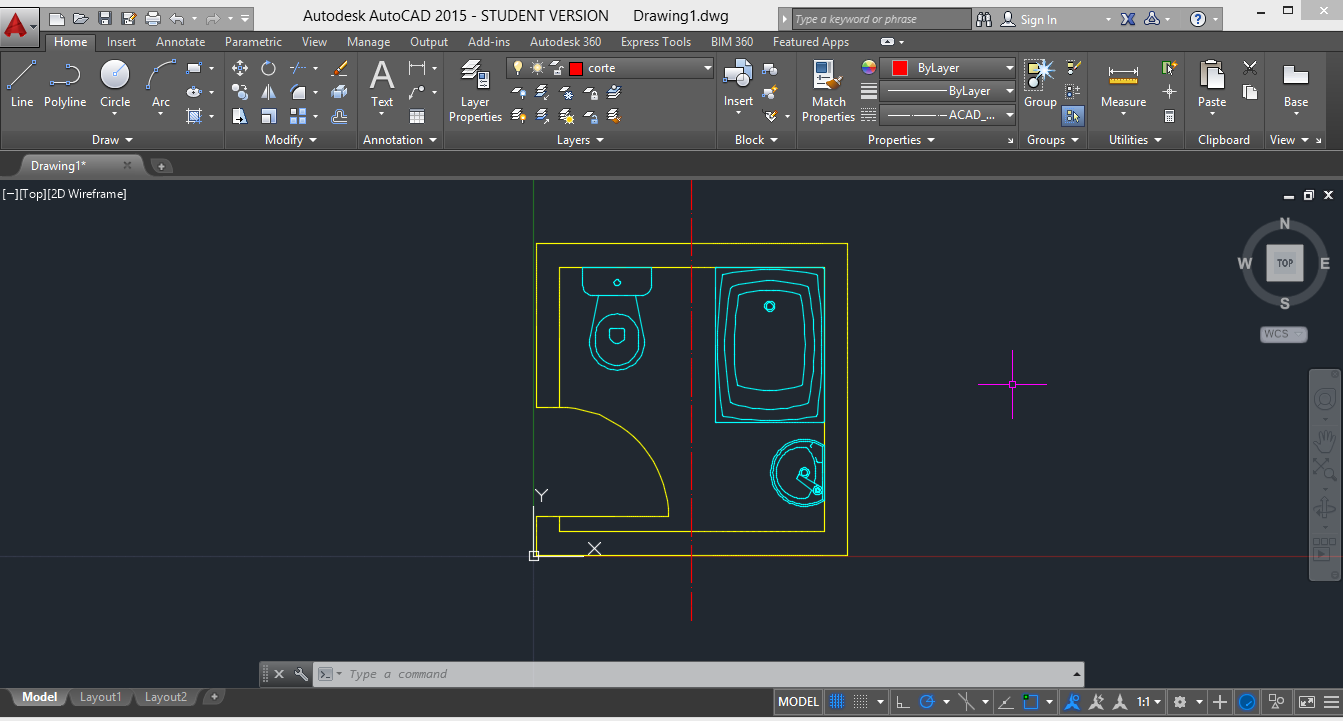Open the Annotate ribbon tab
The width and height of the screenshot is (1343, 721).
[x=180, y=42]
